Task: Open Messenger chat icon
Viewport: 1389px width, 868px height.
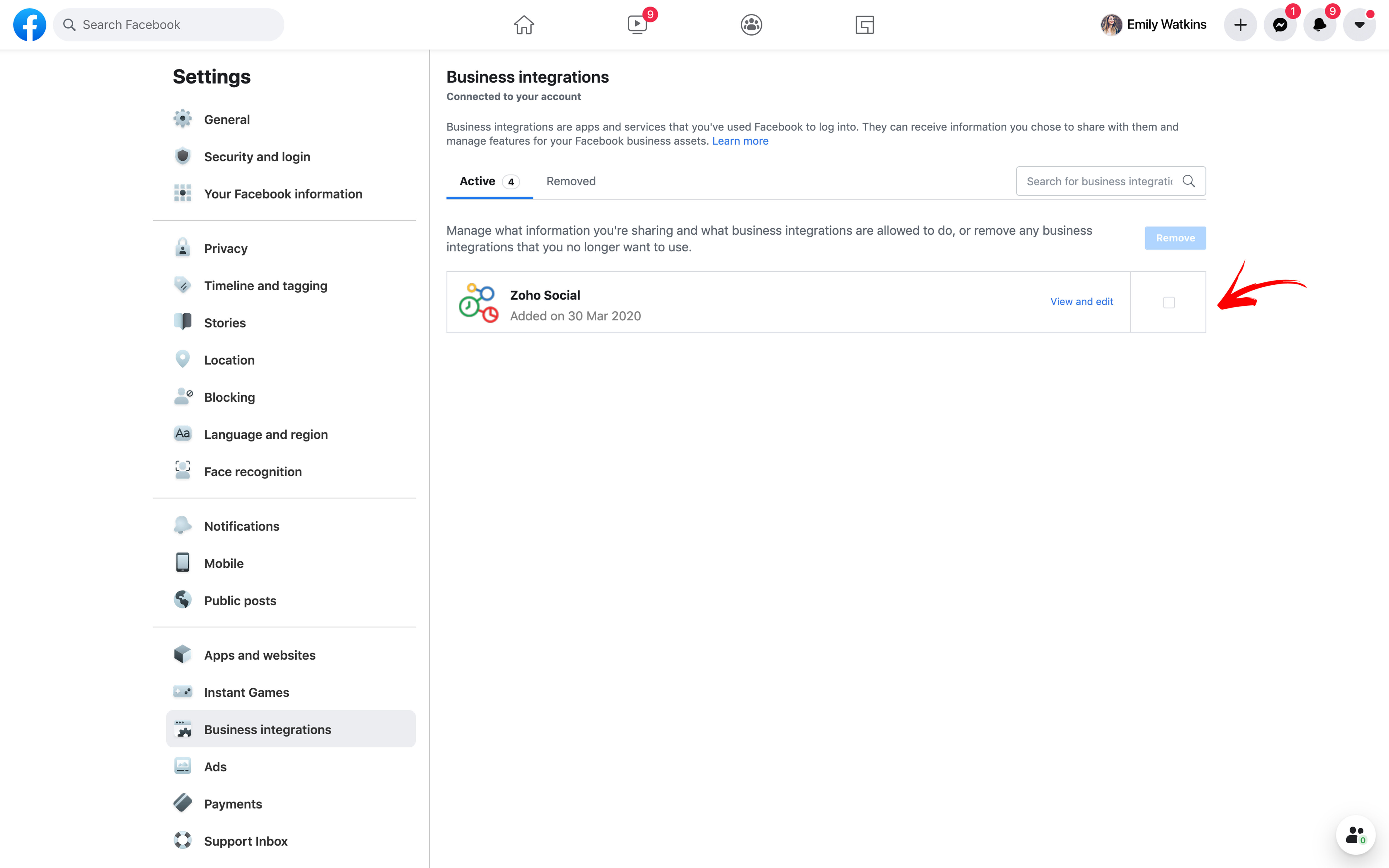Action: [x=1279, y=25]
